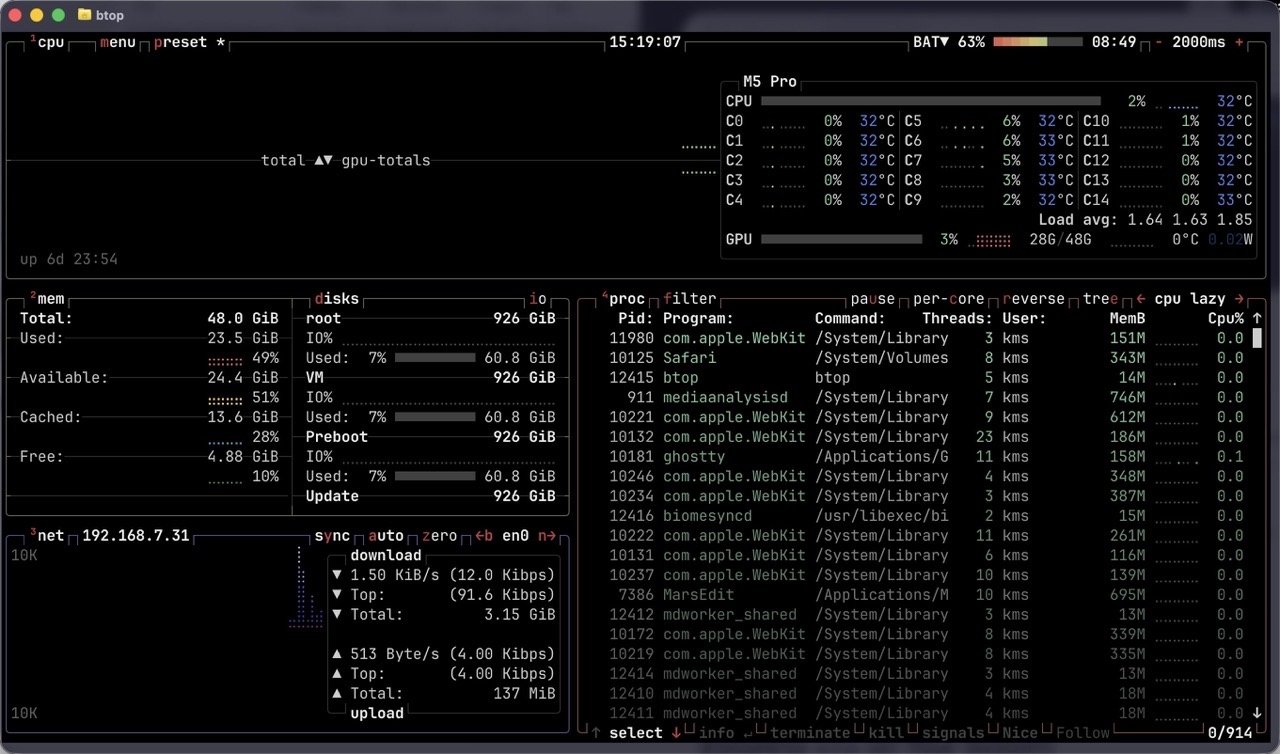Viewport: 1280px width, 754px height.
Task: Select the btop process row
Action: click(927, 378)
